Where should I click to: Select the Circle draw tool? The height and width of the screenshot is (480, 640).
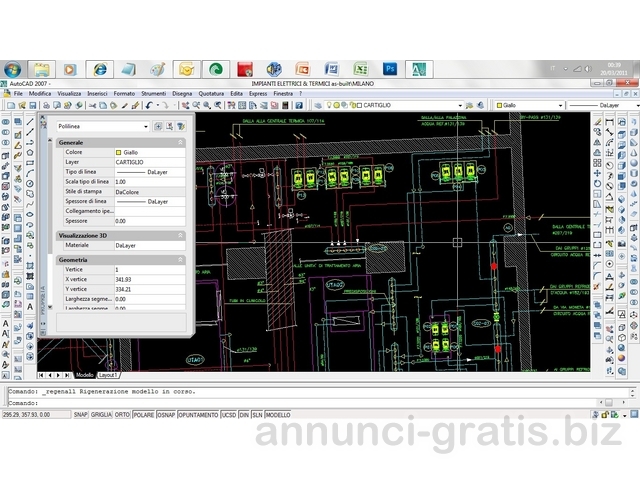tap(30, 183)
